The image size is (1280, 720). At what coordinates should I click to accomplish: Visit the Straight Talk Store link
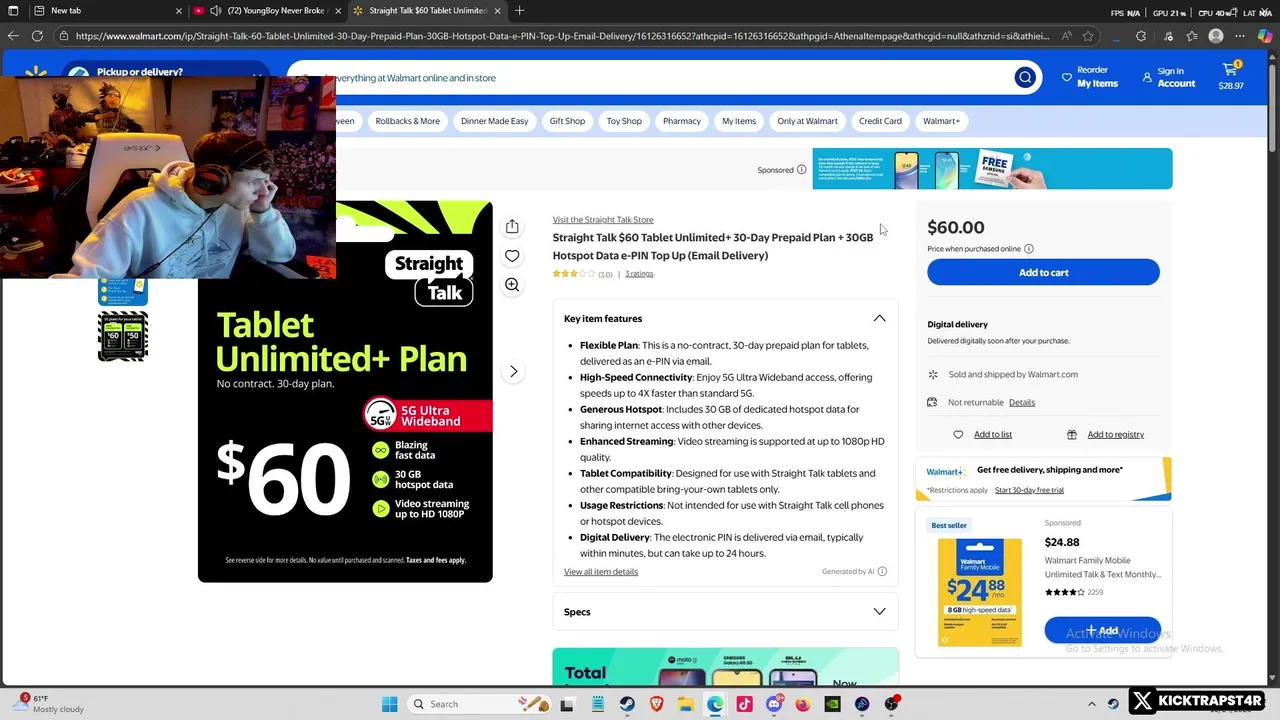tap(603, 220)
